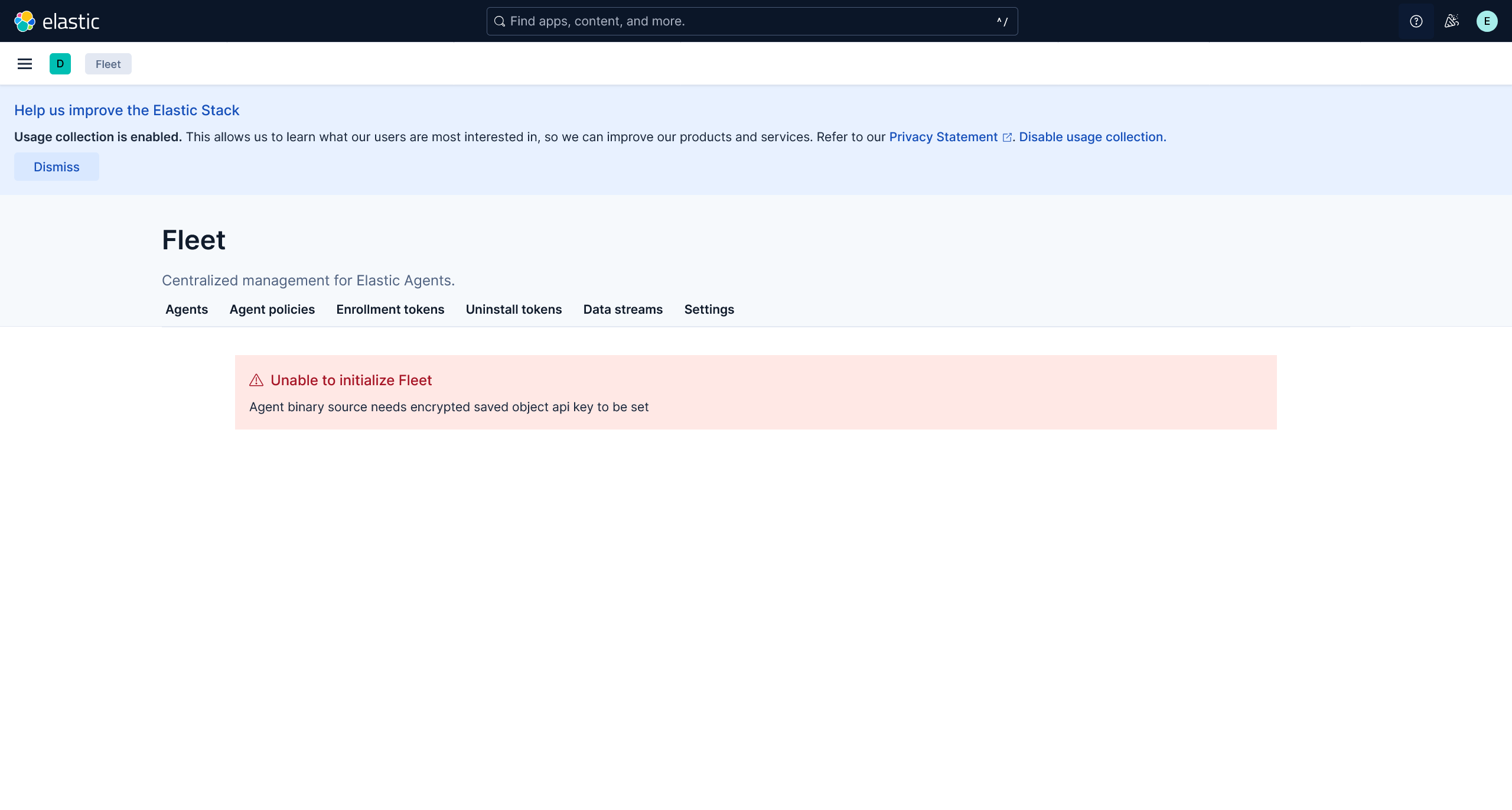Screen dimensions: 1512x810
Task: Click the warning icon in error callout
Action: 256,380
